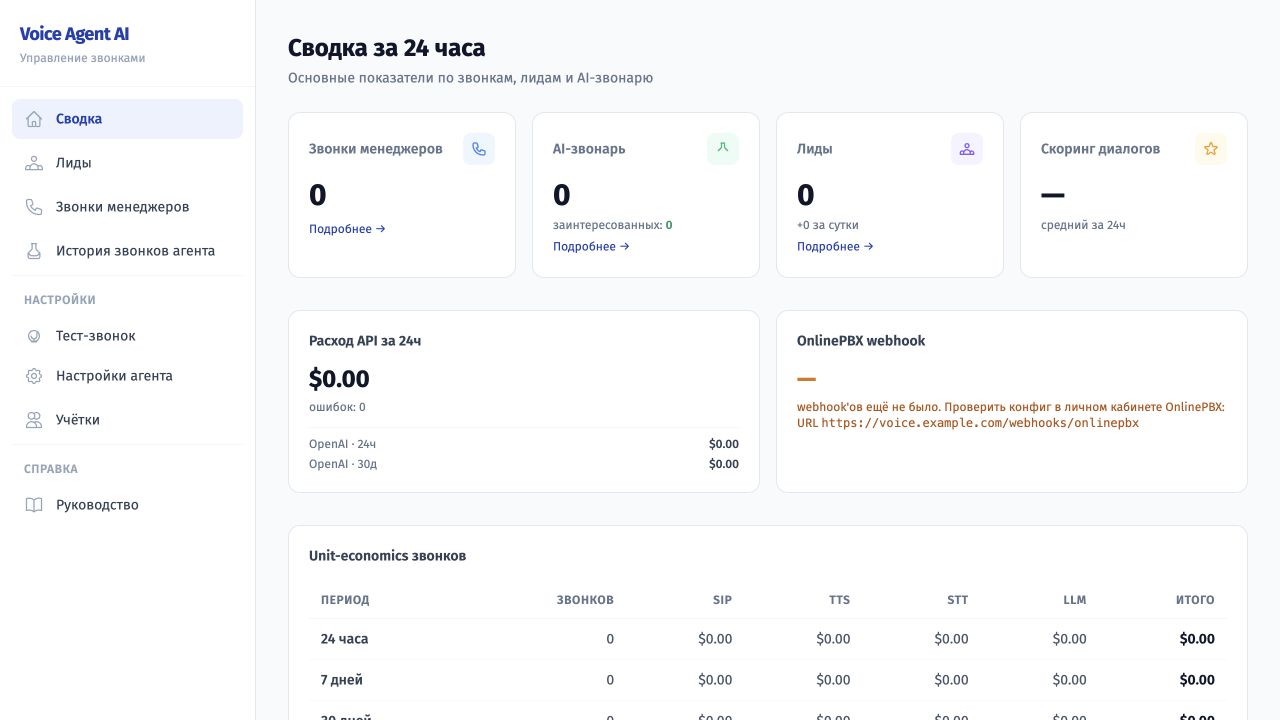The image size is (1280, 720).
Task: Click the gear icon beside Настройки агента
Action: [x=34, y=376]
